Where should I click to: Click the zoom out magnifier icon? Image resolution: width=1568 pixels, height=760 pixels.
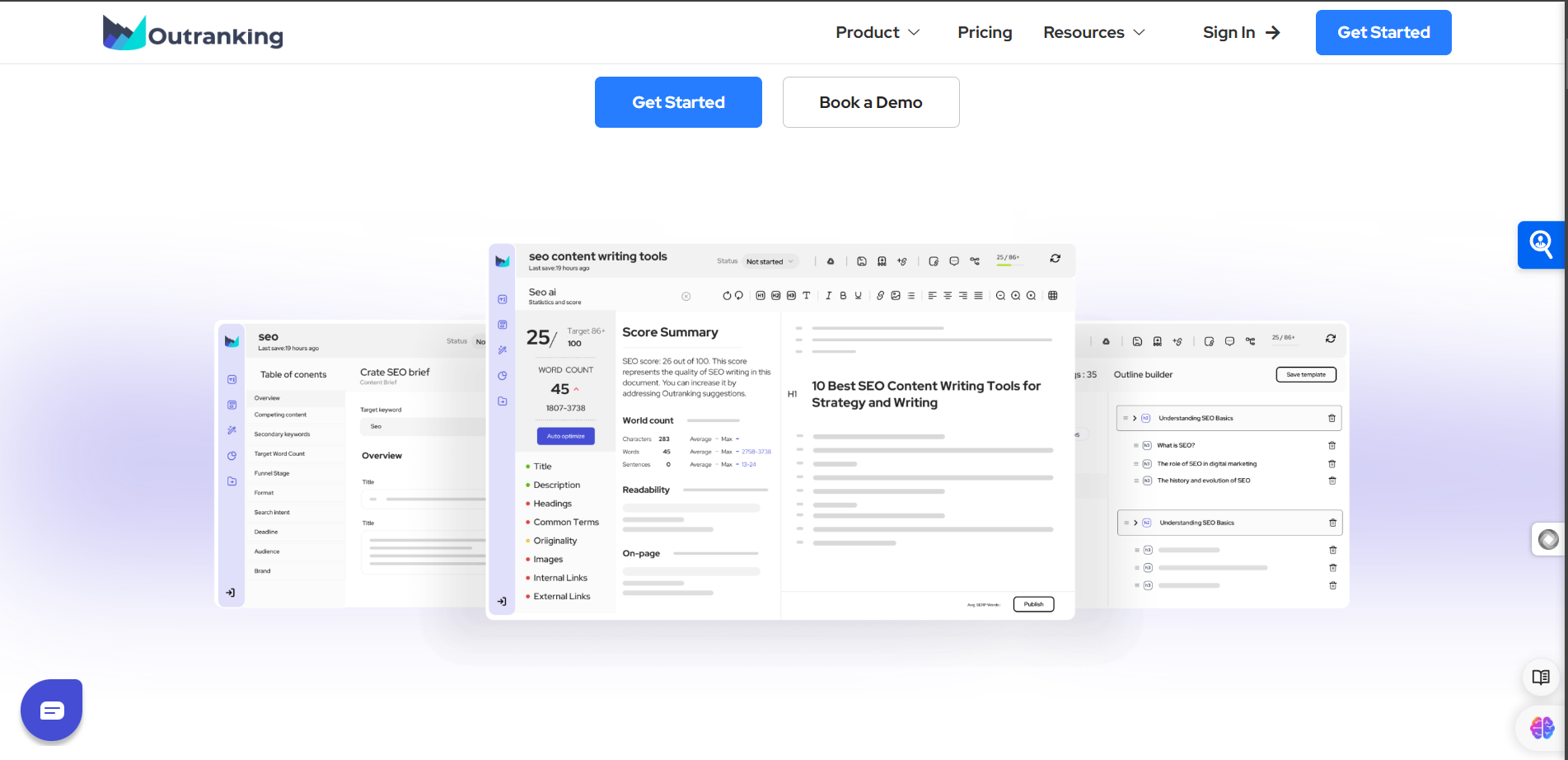tap(1000, 296)
